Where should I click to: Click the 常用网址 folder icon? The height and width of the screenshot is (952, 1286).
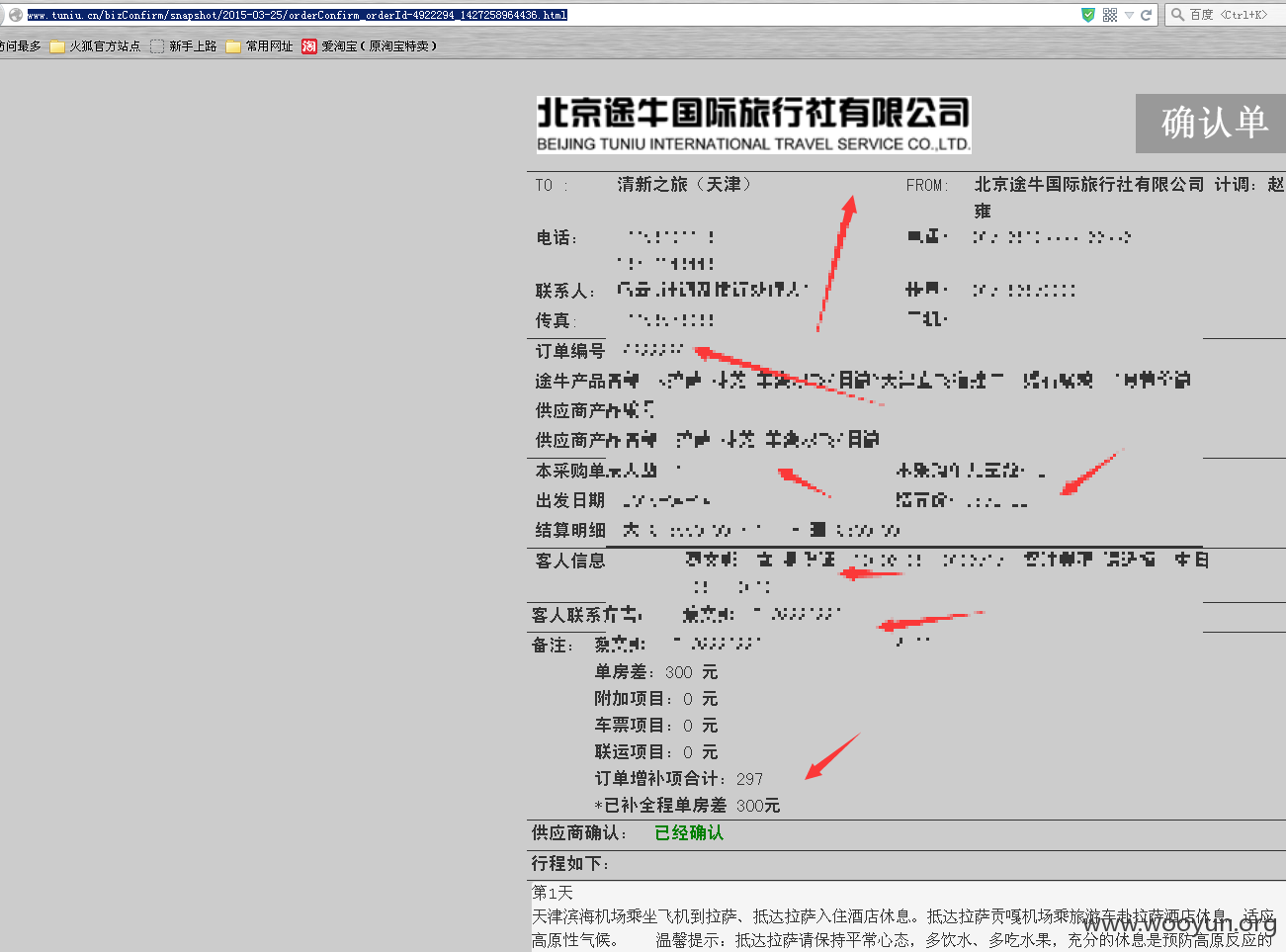[x=233, y=46]
